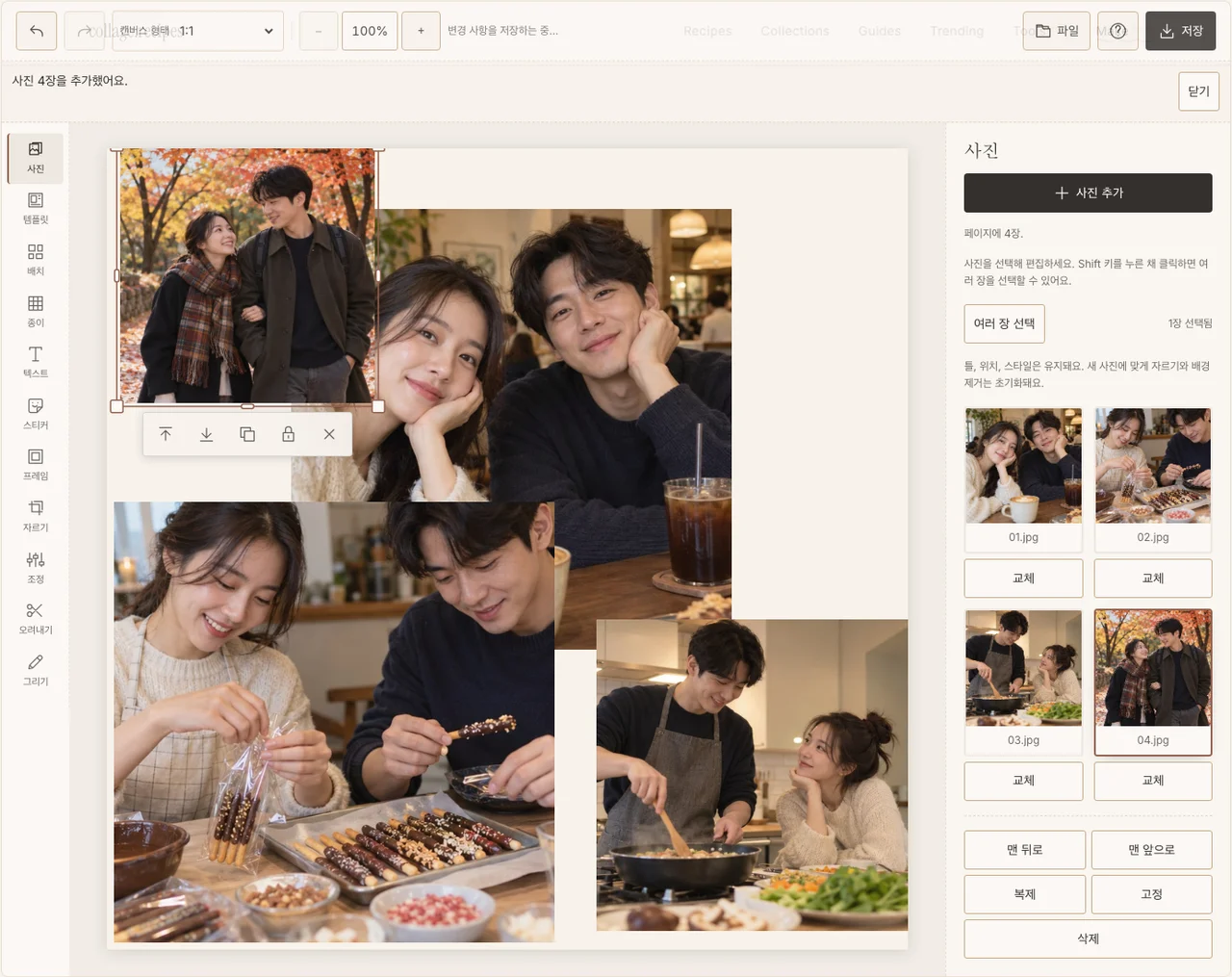Screen dimensions: 1232x977
Task: Select the 자르기 crop tool
Action: [36, 517]
